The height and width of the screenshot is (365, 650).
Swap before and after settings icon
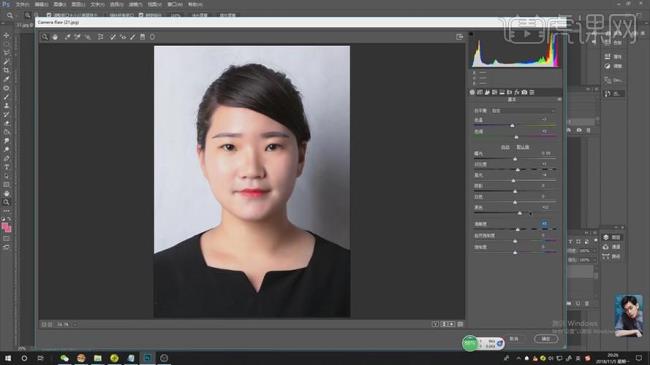tap(444, 324)
